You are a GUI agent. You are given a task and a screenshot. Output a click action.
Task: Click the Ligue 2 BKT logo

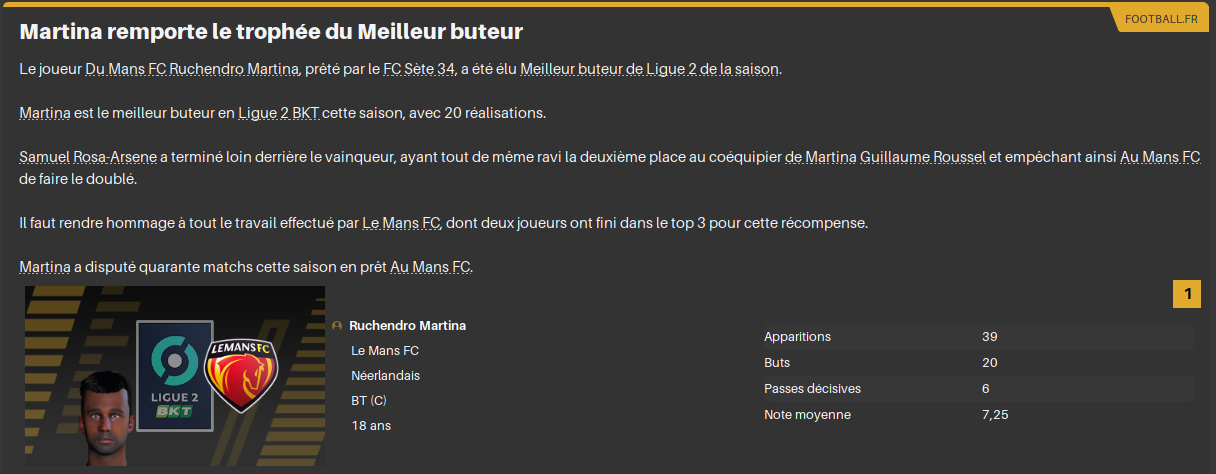pyautogui.click(x=175, y=376)
